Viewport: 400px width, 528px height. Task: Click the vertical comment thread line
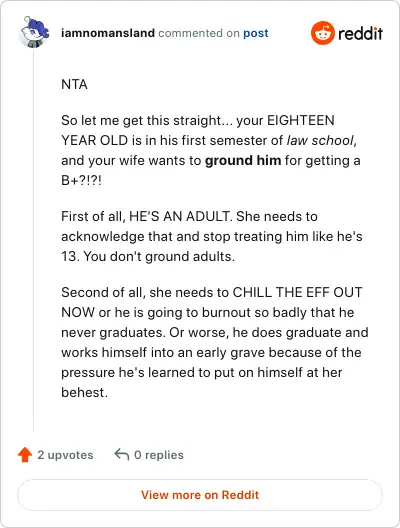pyautogui.click(x=34, y=241)
